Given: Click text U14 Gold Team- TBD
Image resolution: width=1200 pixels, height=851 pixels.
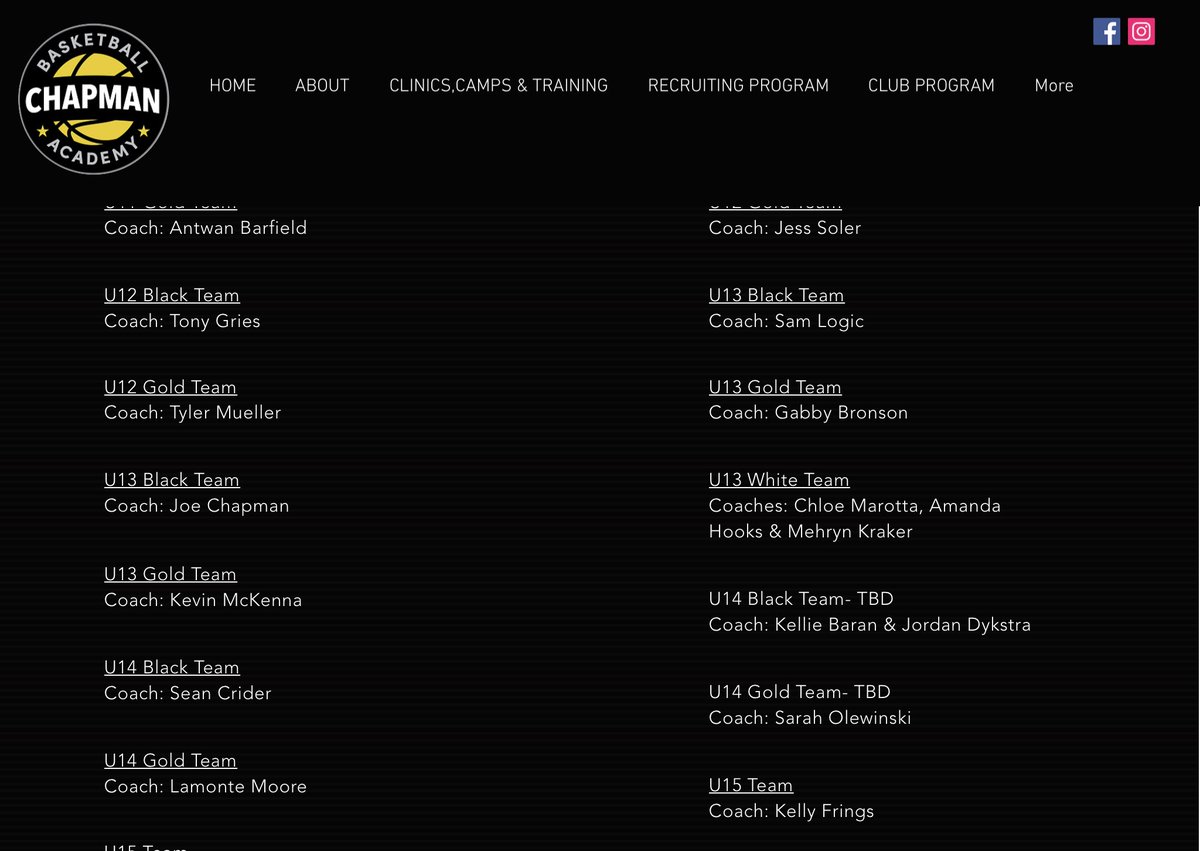Looking at the screenshot, I should click(x=800, y=692).
